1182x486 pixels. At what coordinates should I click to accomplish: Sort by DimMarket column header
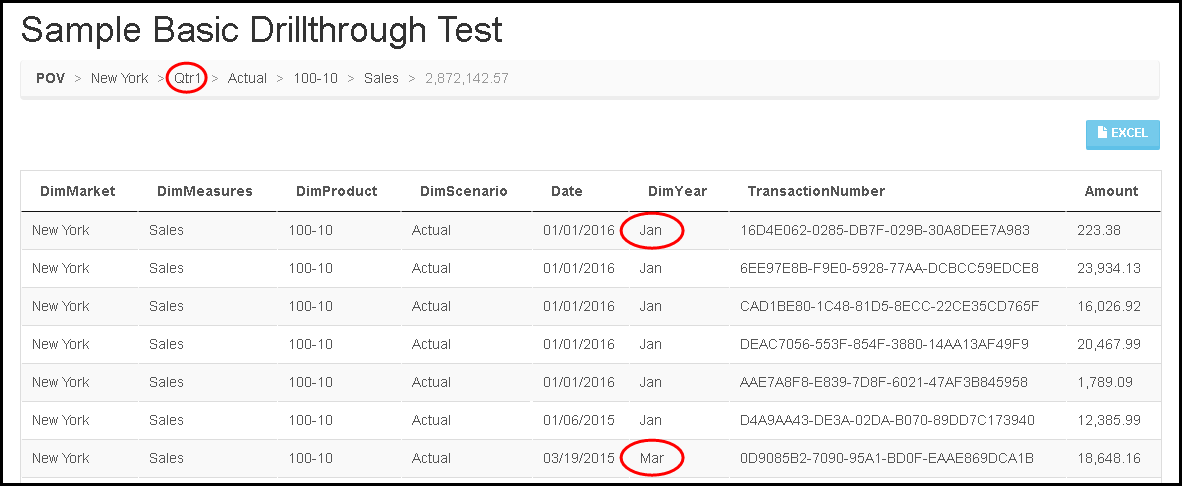click(x=78, y=191)
